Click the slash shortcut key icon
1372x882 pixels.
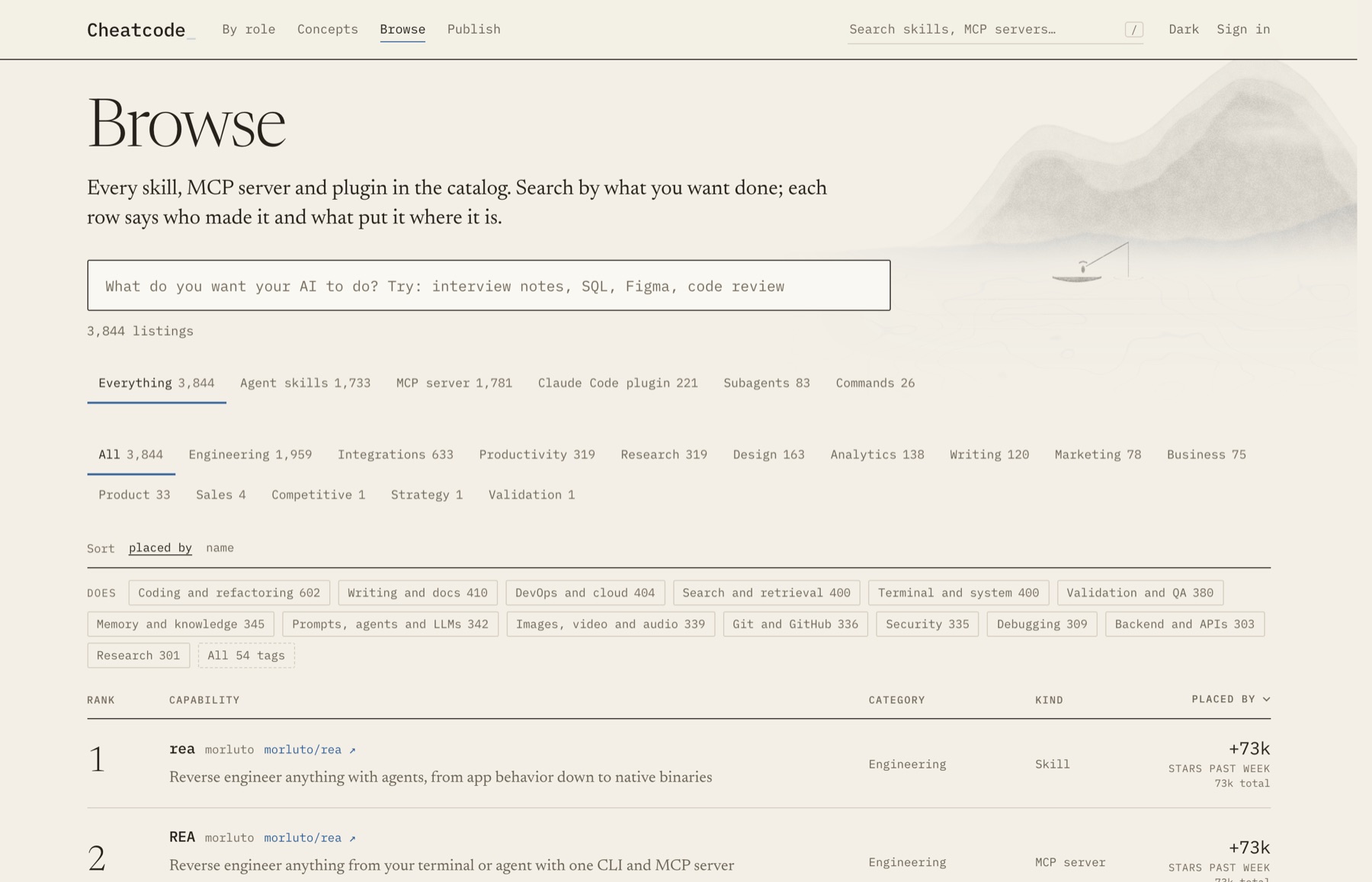click(1134, 30)
